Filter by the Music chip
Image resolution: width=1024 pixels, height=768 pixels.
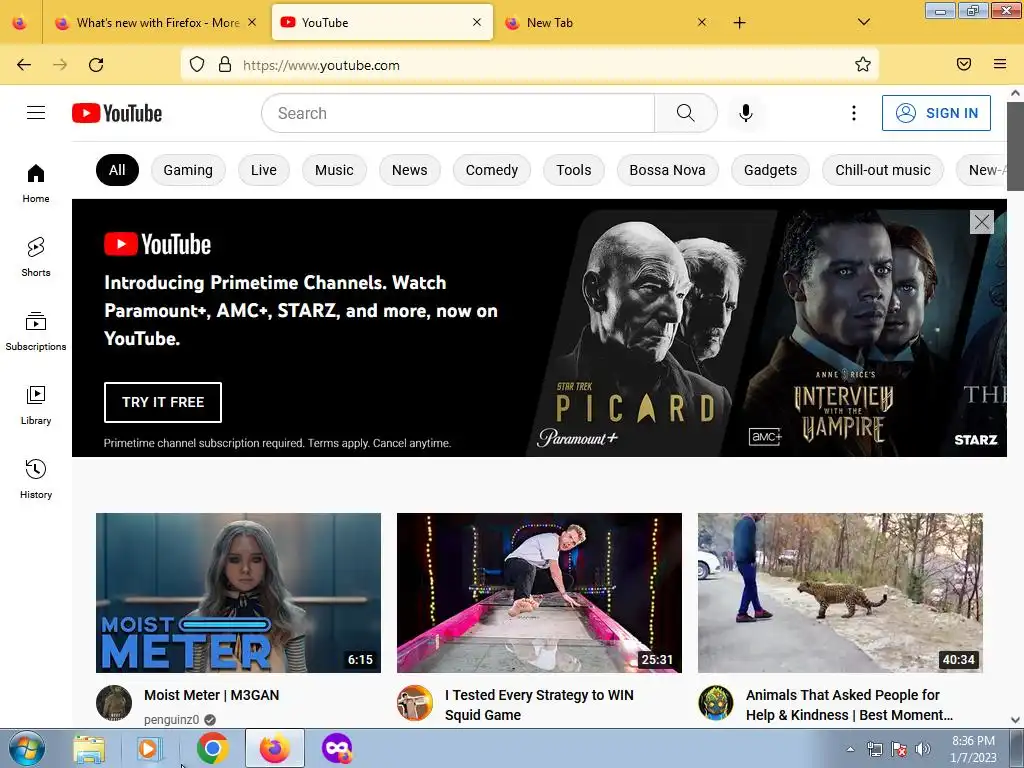(334, 170)
